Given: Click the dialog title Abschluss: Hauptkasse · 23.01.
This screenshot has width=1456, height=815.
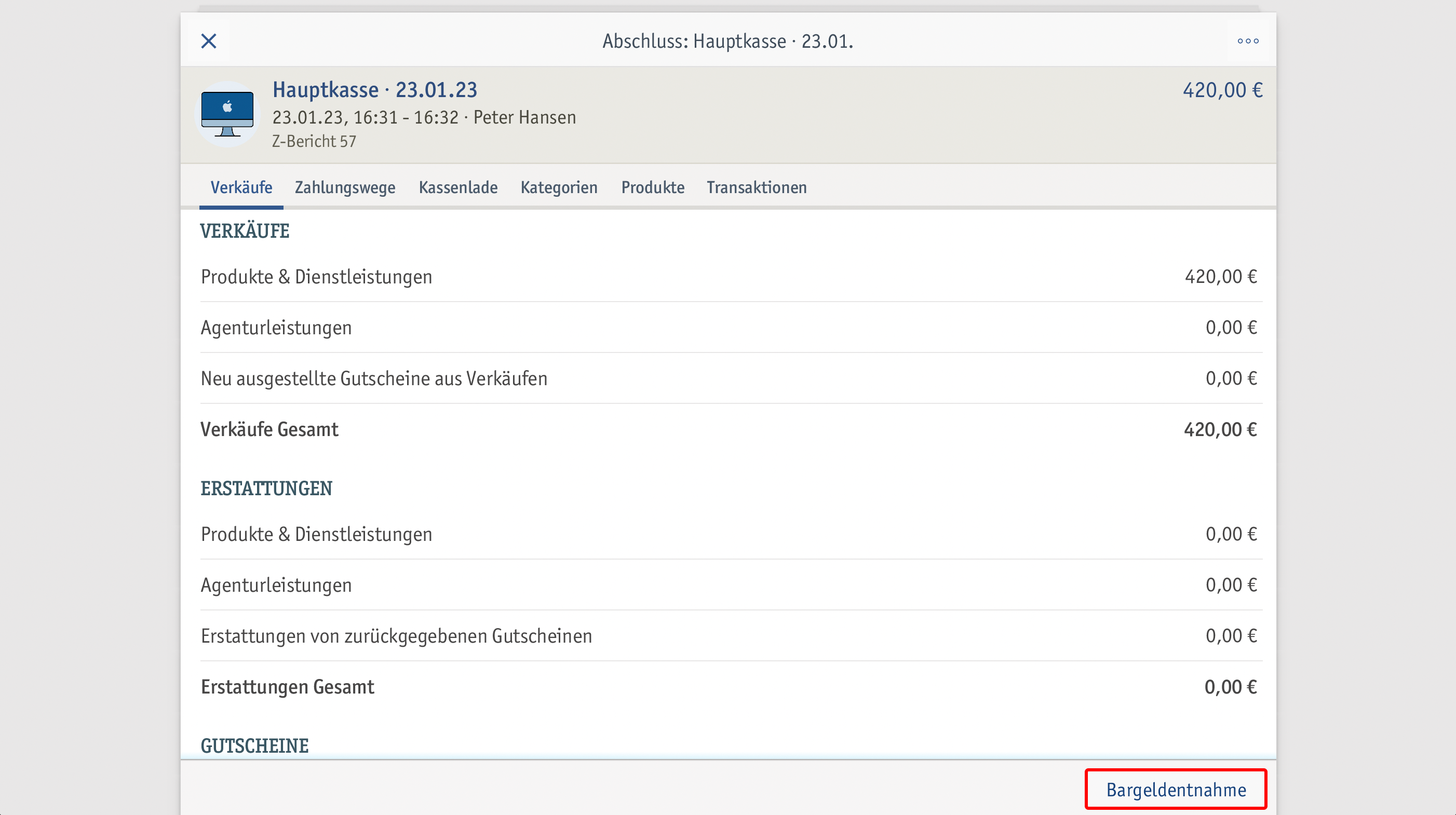Looking at the screenshot, I should click(727, 41).
